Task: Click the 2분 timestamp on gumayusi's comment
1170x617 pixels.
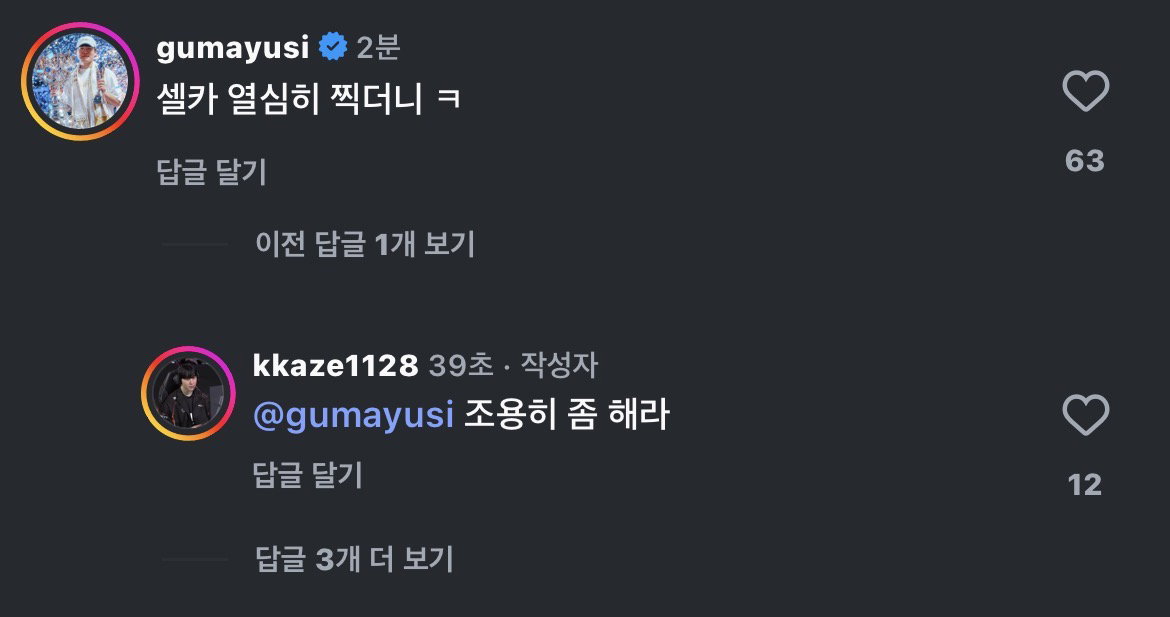Action: coord(378,48)
